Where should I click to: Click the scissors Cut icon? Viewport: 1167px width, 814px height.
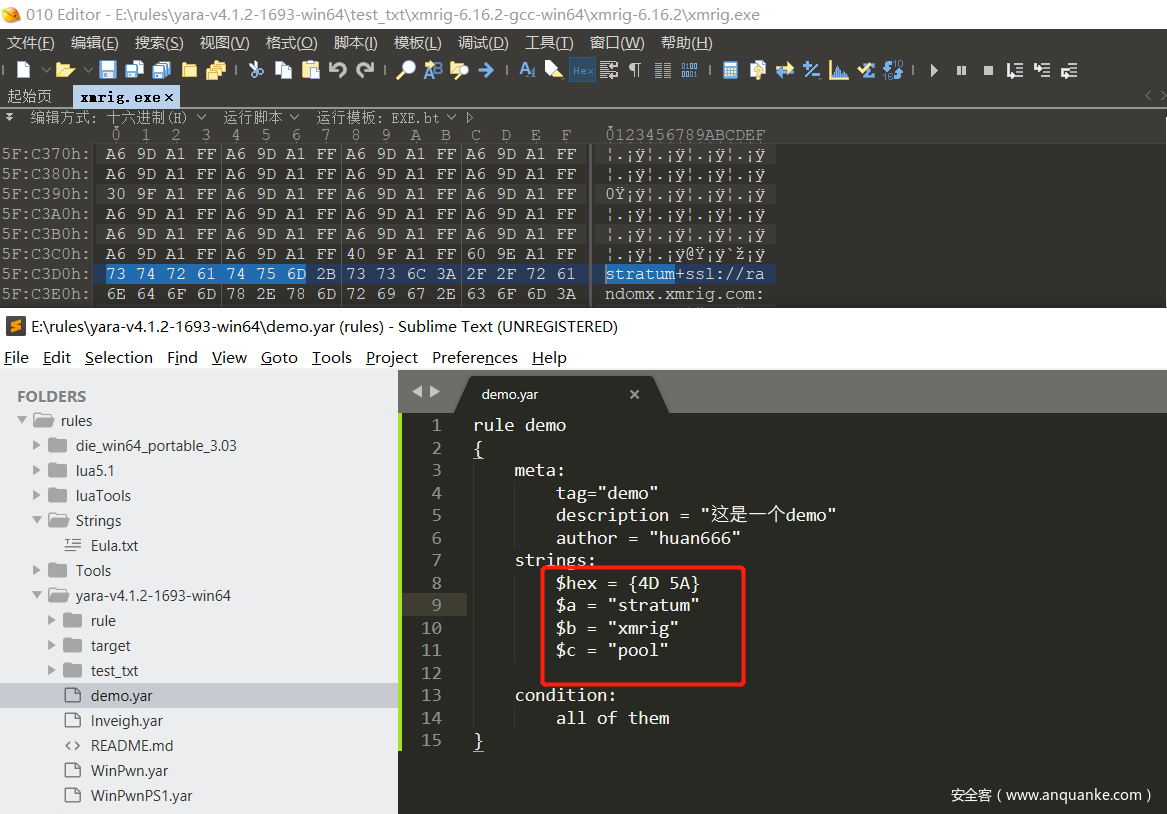[x=256, y=70]
